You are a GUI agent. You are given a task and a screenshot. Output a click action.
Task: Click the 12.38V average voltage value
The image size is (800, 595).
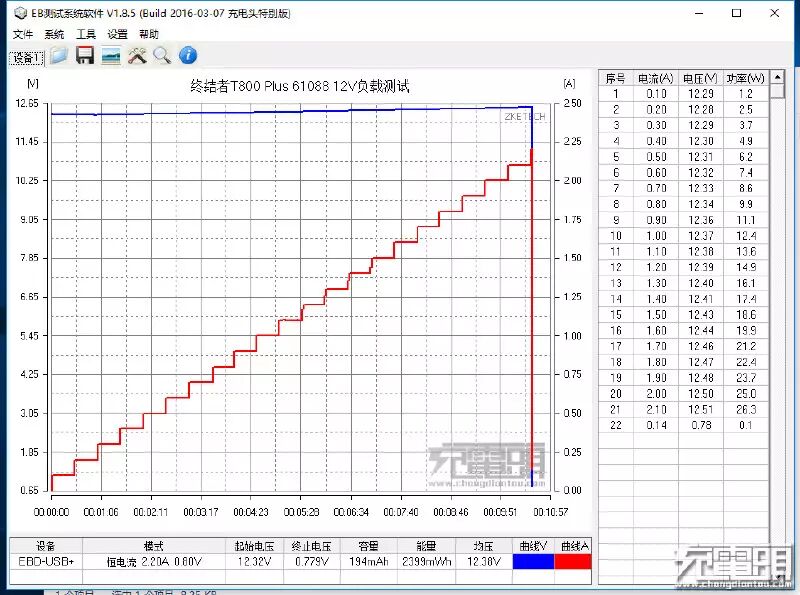[x=484, y=562]
